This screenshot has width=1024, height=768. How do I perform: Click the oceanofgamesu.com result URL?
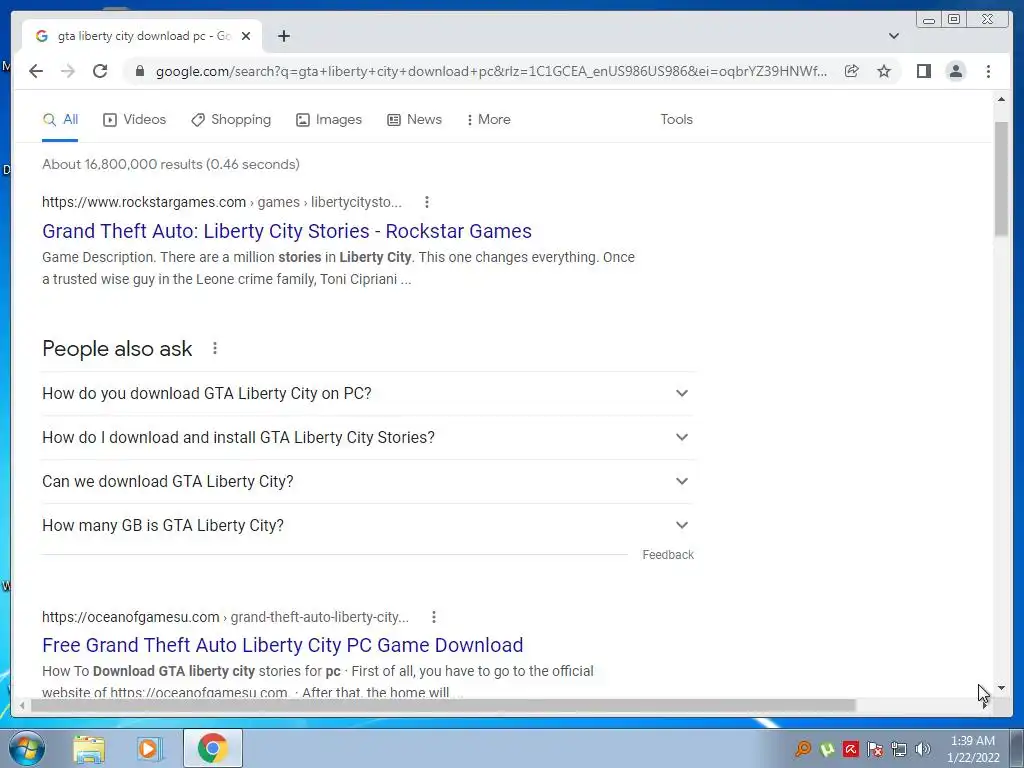pos(225,617)
